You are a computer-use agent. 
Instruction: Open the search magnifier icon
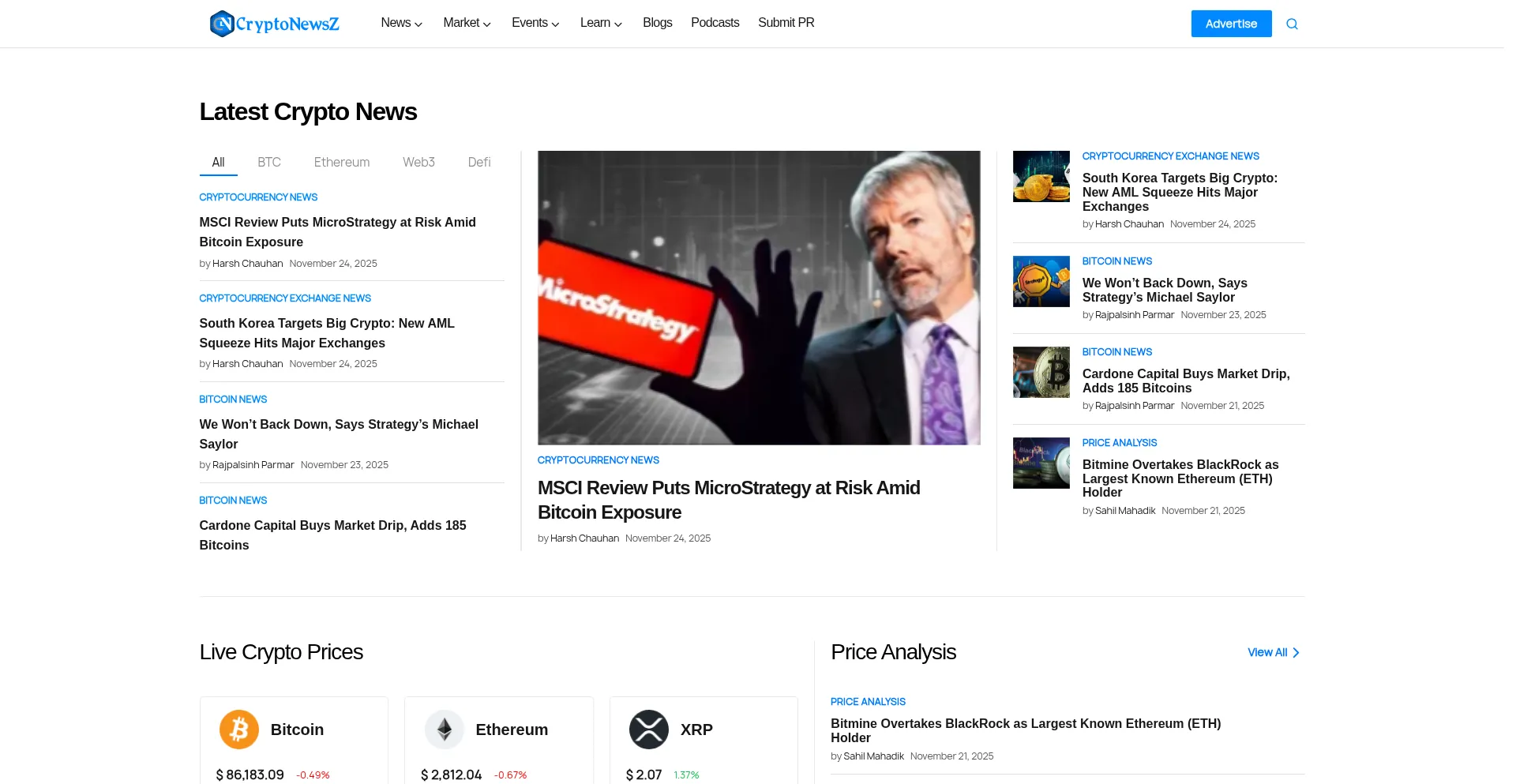1292,24
